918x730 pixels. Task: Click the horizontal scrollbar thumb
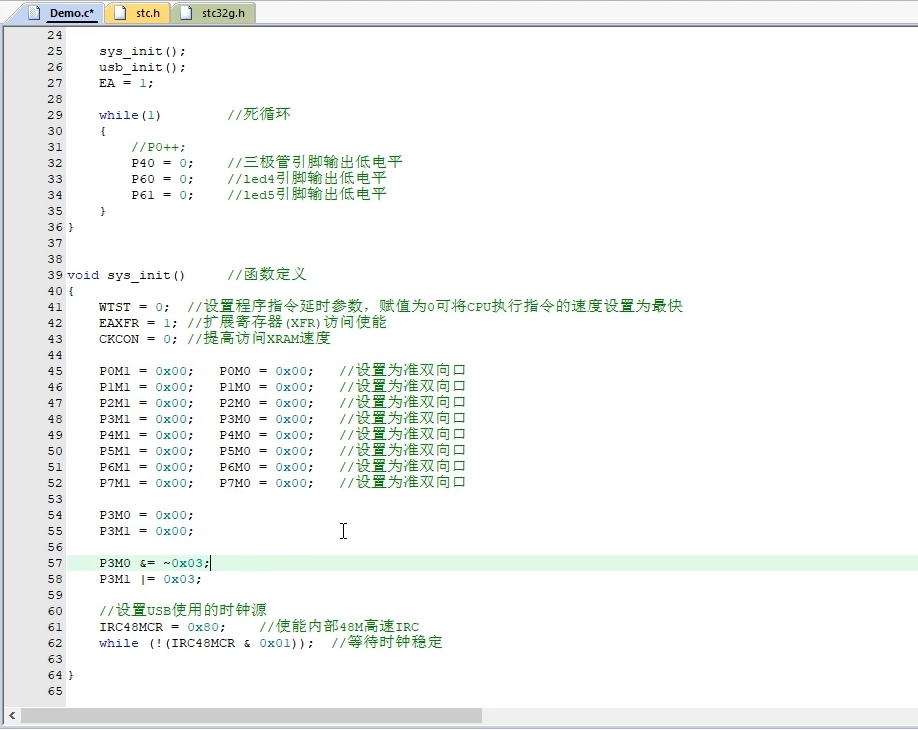tap(251, 715)
